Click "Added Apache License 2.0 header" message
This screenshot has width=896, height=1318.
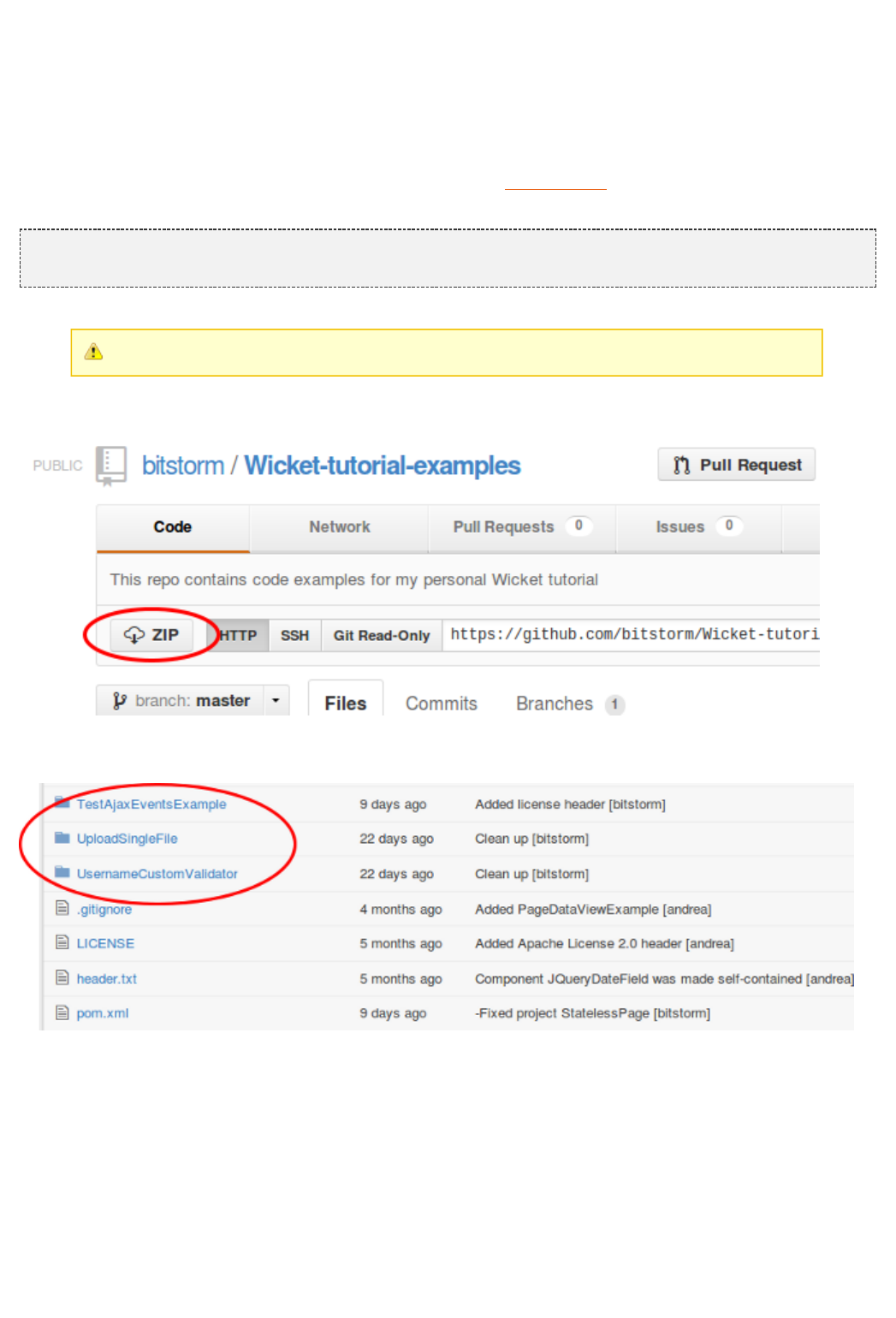604,943
